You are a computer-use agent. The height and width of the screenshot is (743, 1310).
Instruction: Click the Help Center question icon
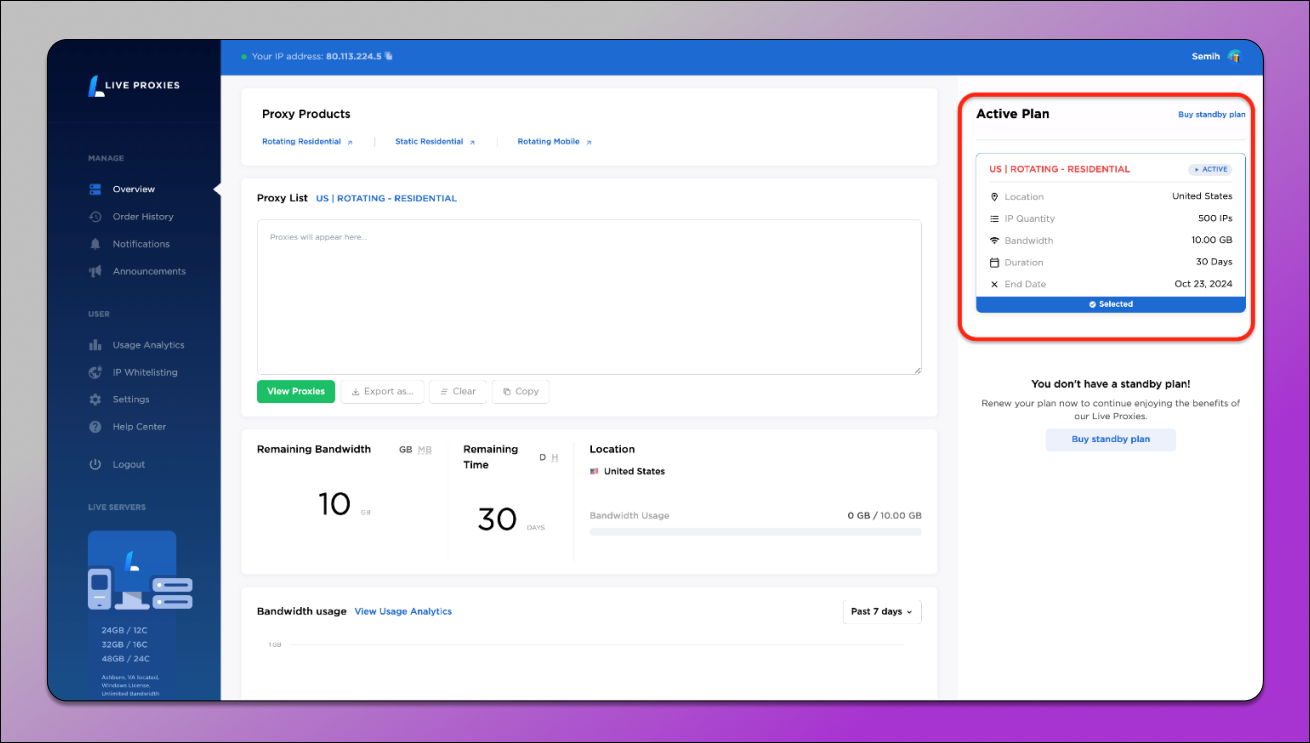point(96,427)
